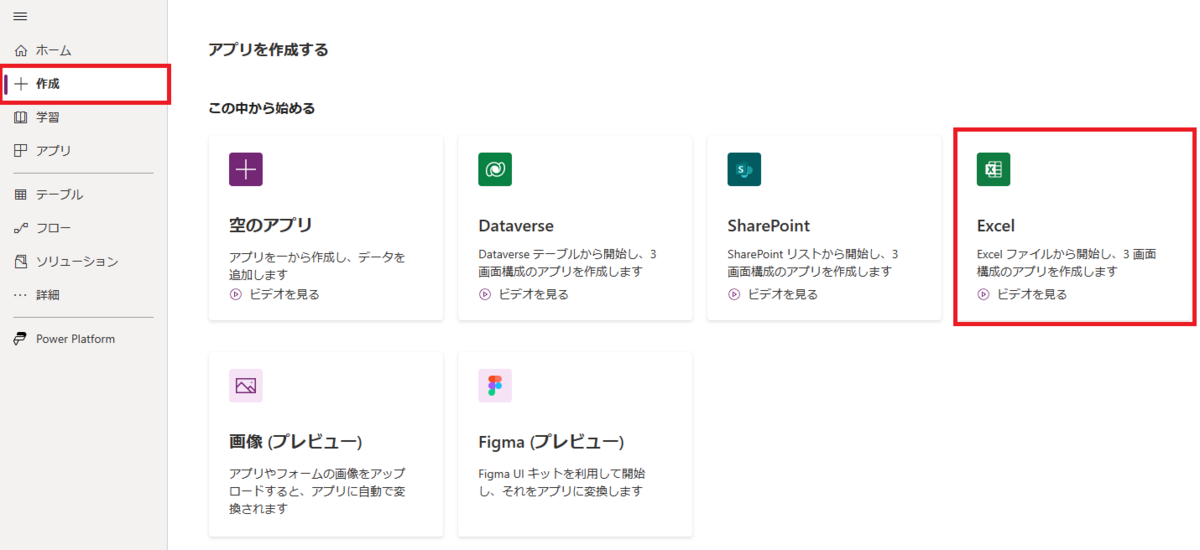Click the home icon in sidebar

21,50
